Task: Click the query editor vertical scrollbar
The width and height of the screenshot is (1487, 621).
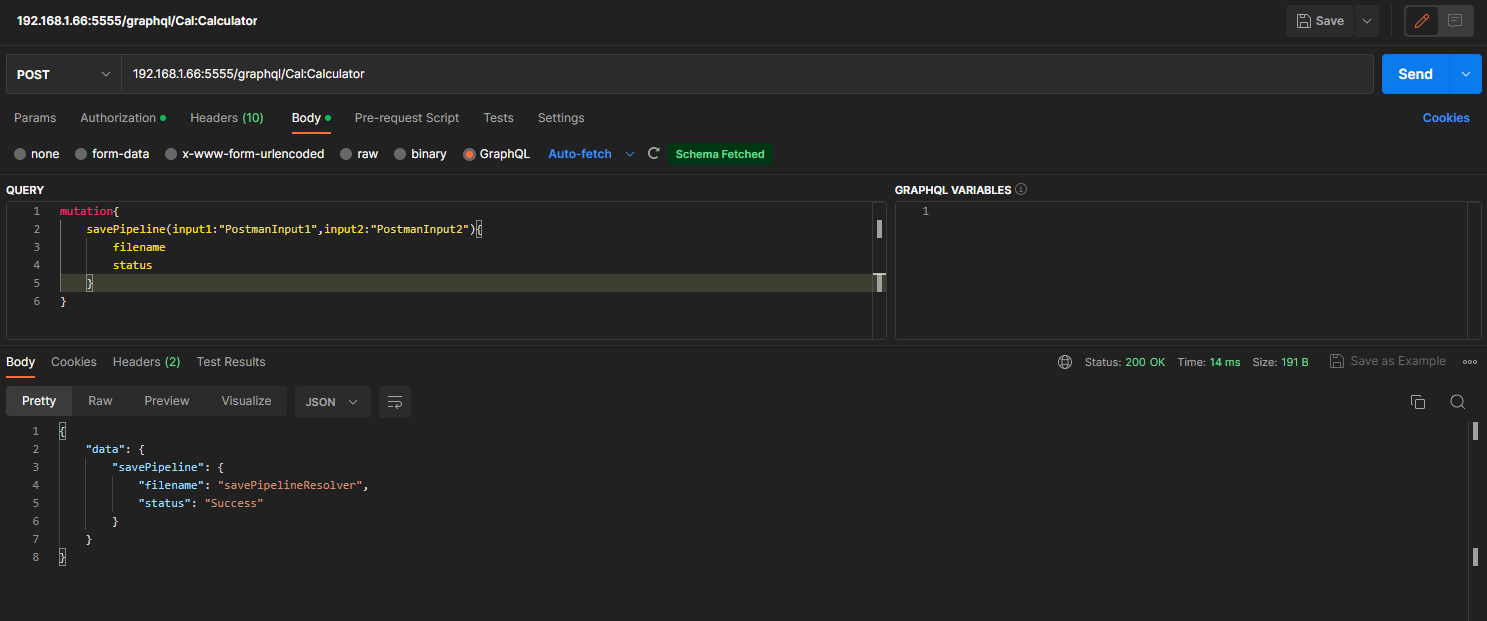Action: (879, 229)
